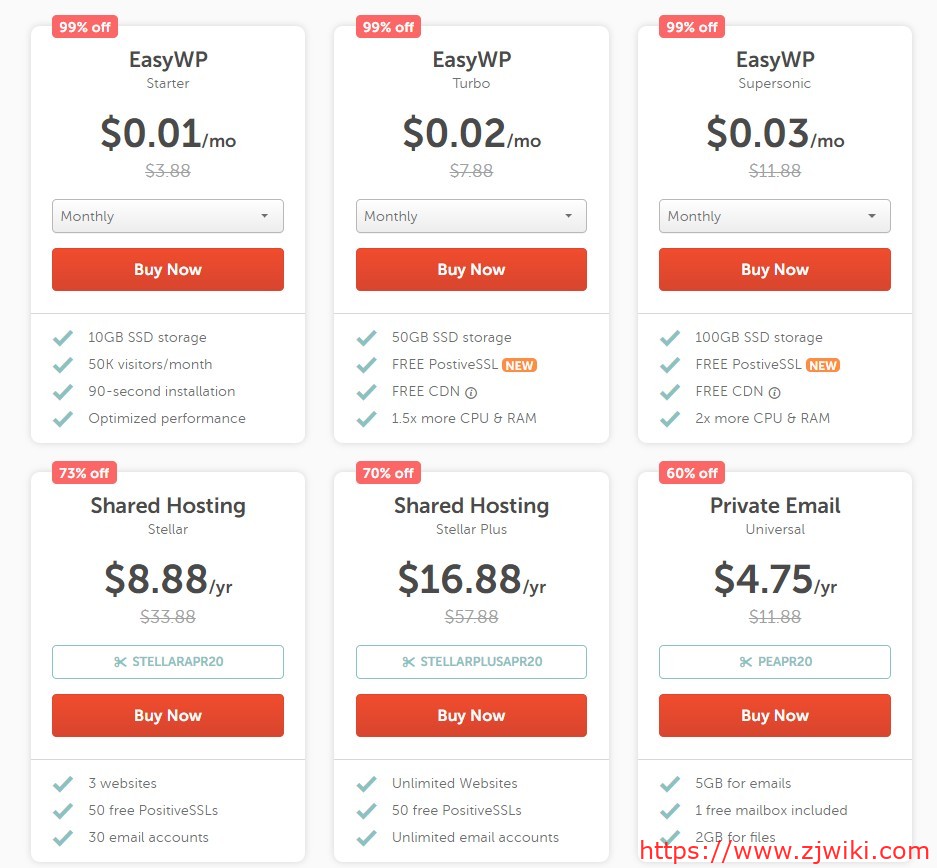The image size is (937, 868).
Task: Copy the STELLARPLUSAPR20 coupon code
Action: coord(471,661)
